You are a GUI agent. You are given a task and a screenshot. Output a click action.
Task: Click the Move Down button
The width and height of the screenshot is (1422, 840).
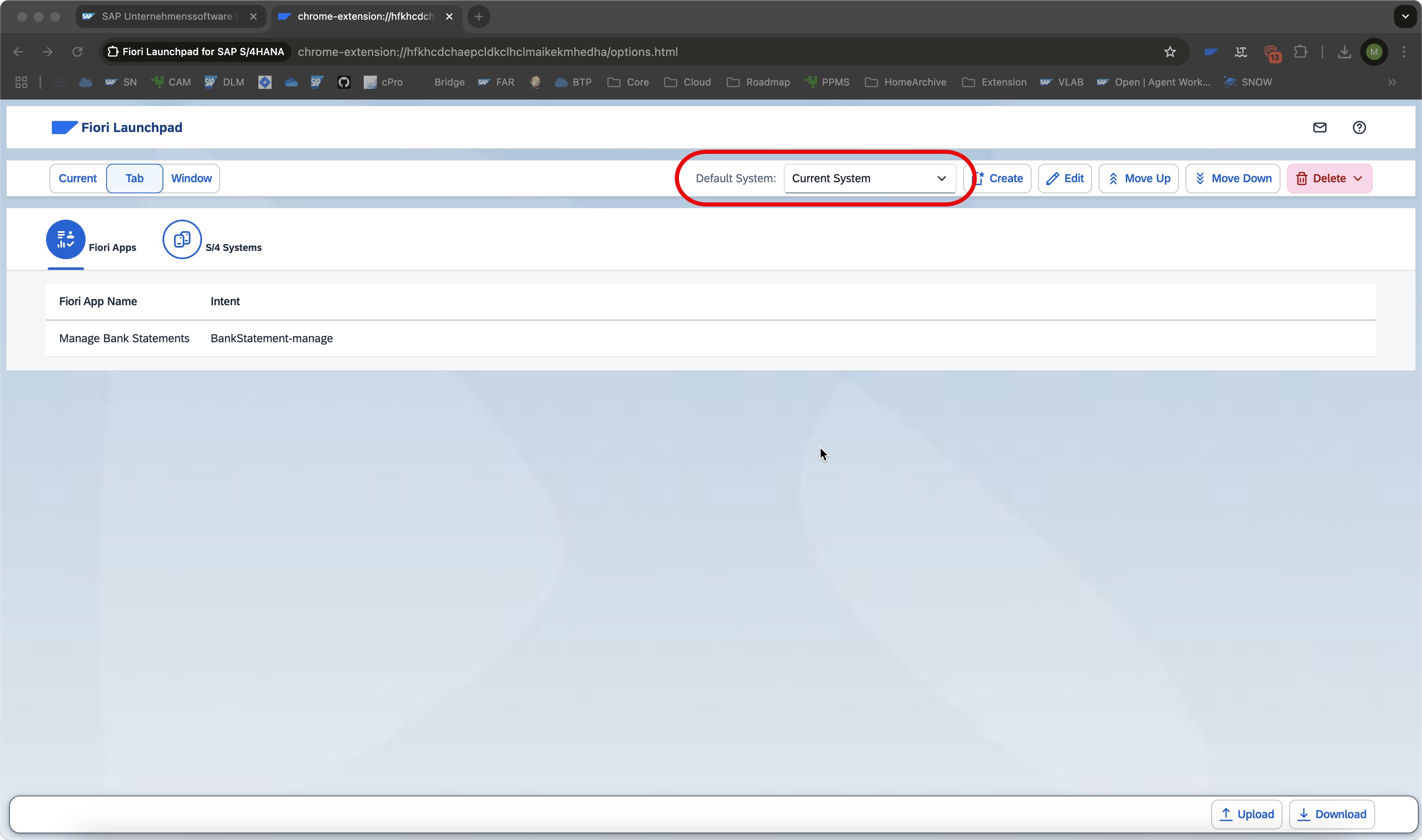click(x=1233, y=178)
